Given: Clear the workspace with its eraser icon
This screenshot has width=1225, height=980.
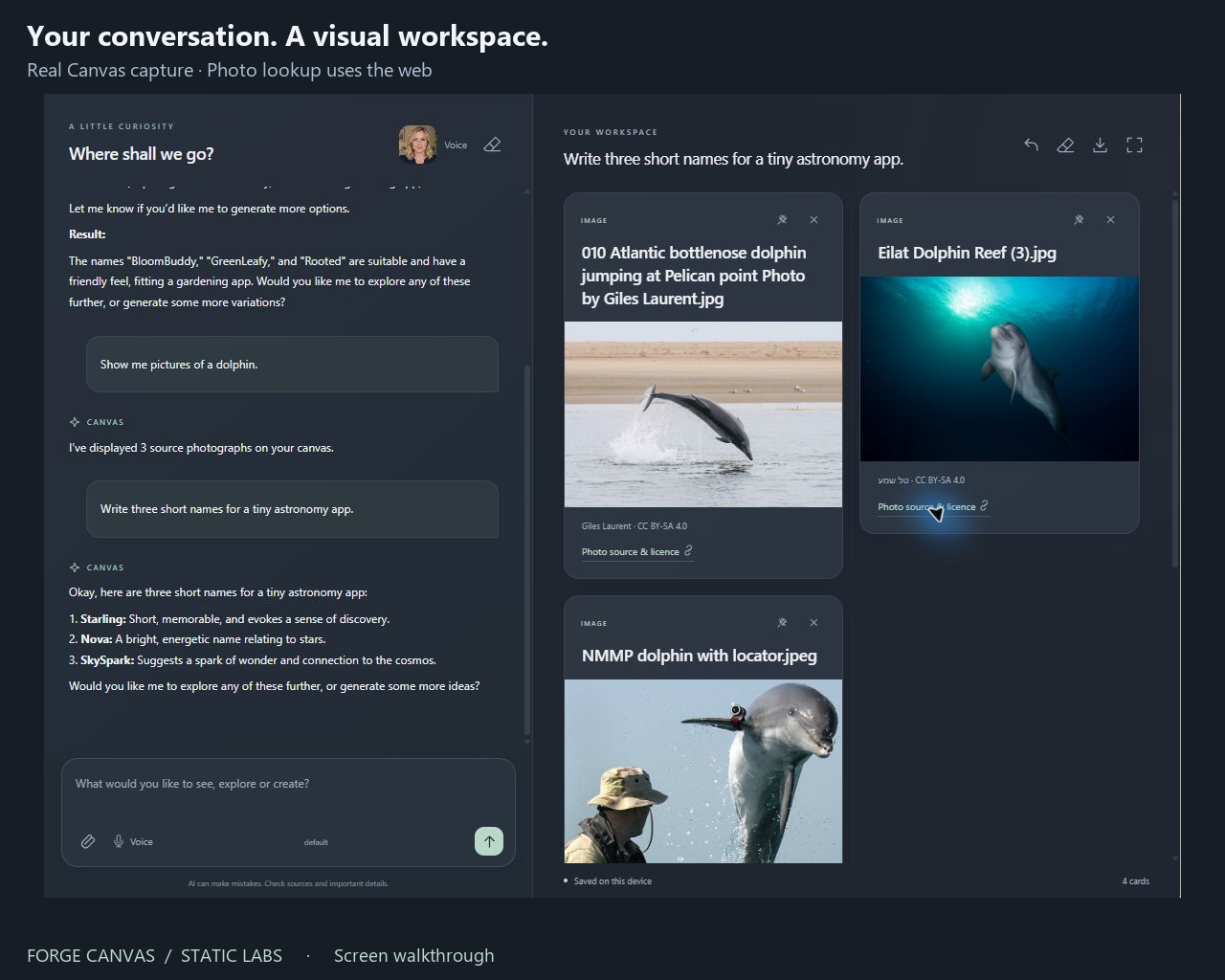Looking at the screenshot, I should coord(1065,145).
